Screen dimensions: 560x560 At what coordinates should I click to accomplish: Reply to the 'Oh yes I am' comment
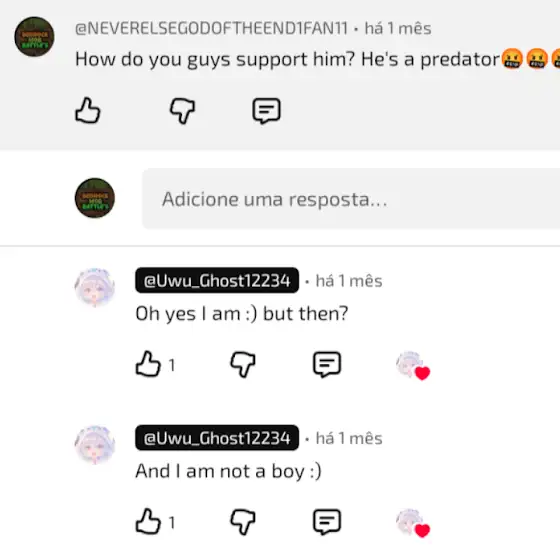pyautogui.click(x=327, y=364)
